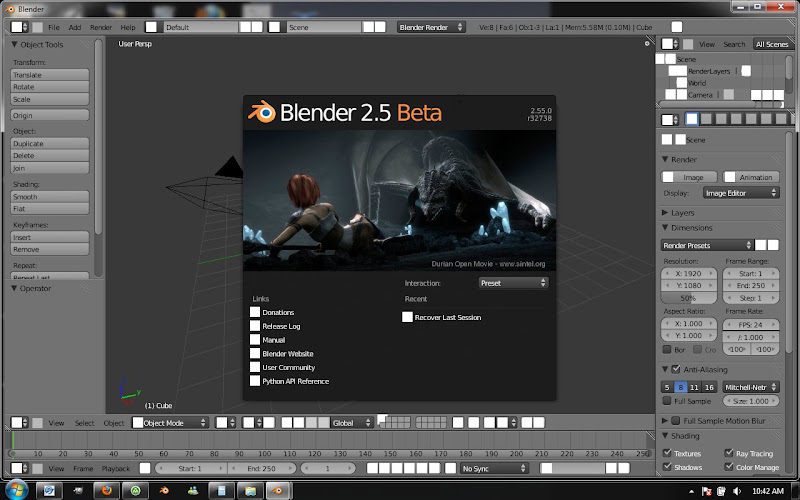Click the Animation render button
This screenshot has height=500, width=800.
(x=751, y=177)
